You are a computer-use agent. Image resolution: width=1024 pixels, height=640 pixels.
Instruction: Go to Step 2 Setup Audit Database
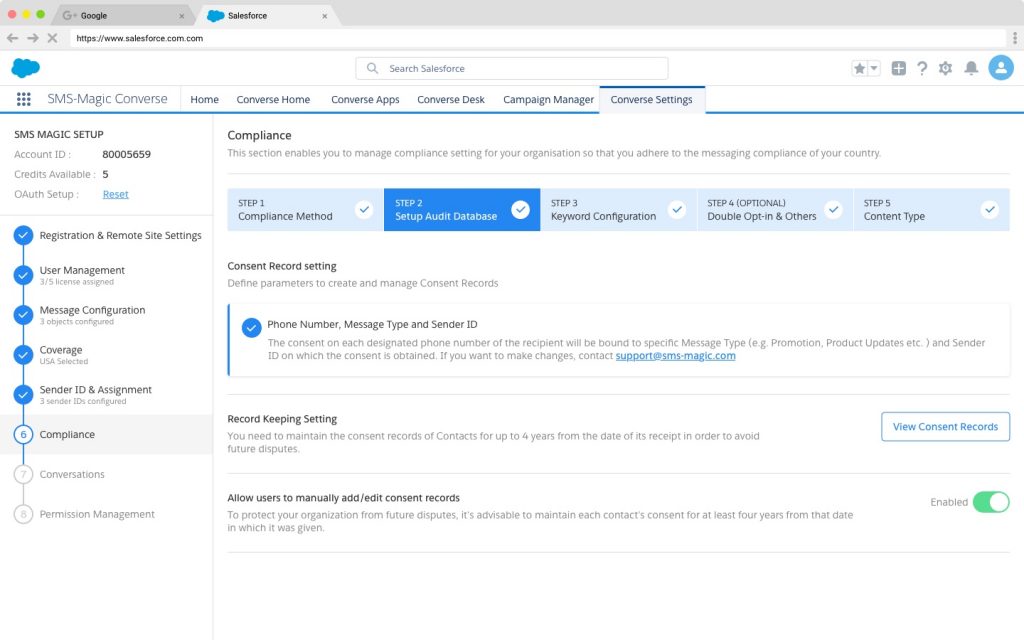(462, 210)
